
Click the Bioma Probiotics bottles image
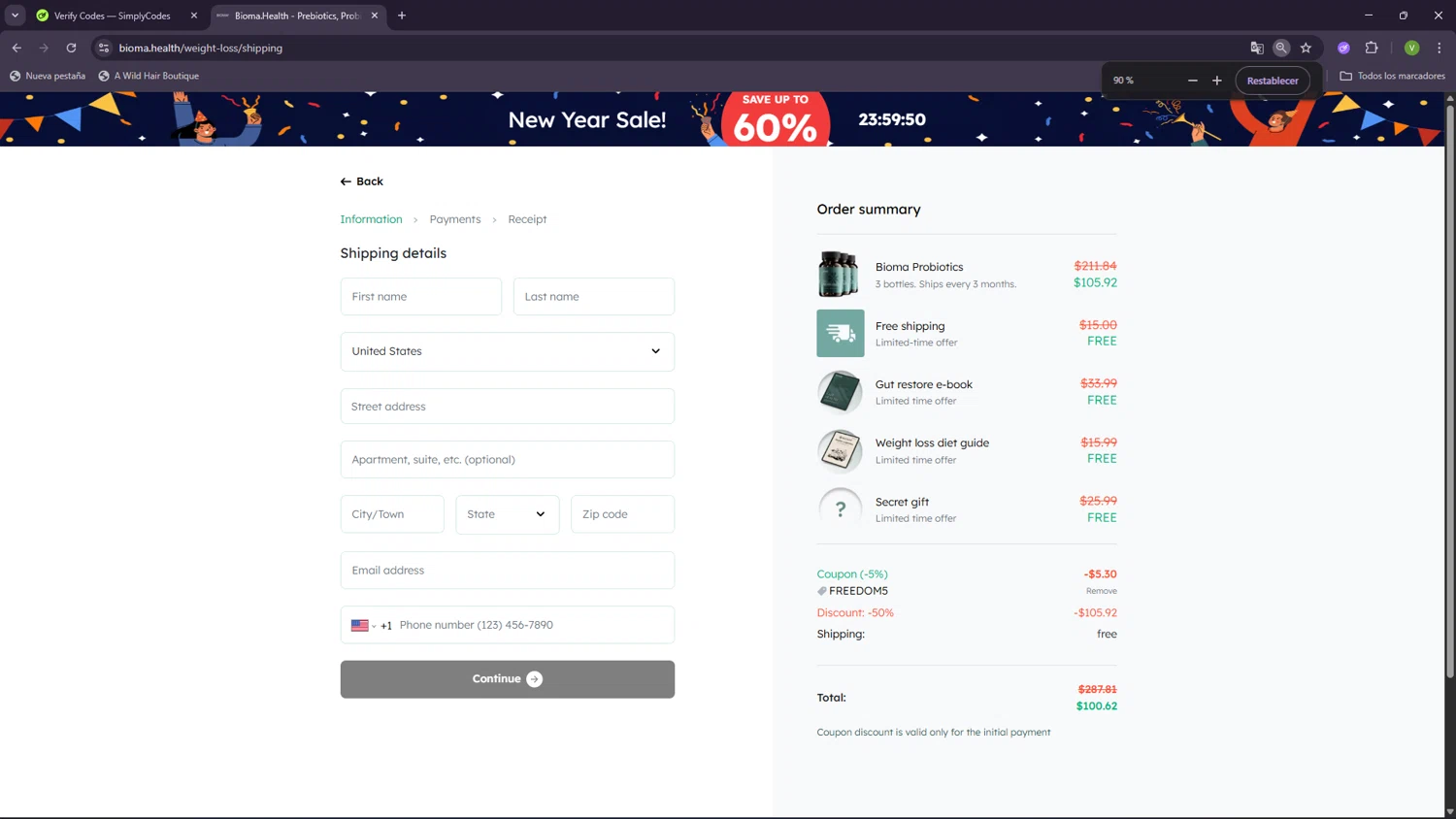coord(839,274)
